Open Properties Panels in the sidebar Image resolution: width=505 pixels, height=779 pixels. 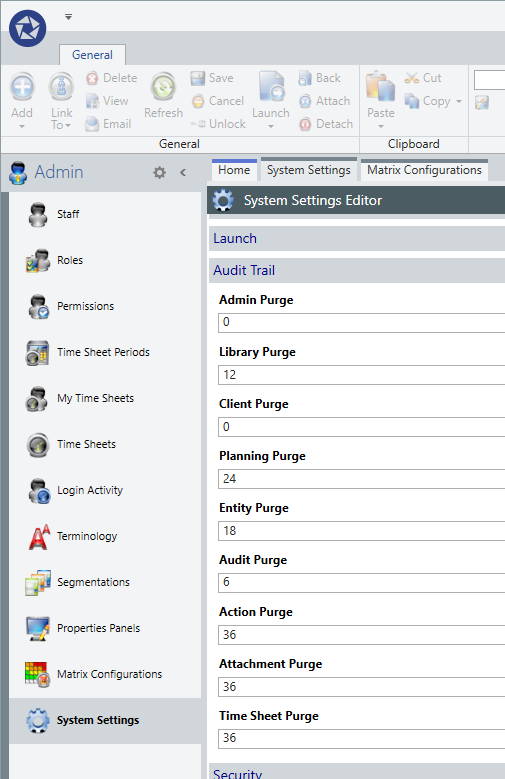tap(105, 628)
